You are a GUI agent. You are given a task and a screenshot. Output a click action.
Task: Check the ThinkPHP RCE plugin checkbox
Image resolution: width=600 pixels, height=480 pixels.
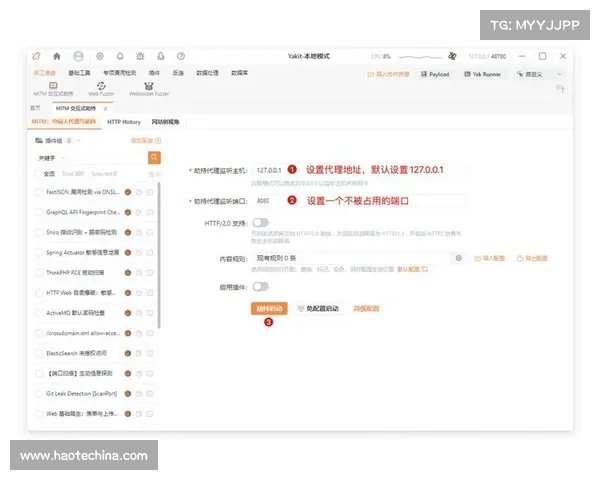[x=39, y=273]
